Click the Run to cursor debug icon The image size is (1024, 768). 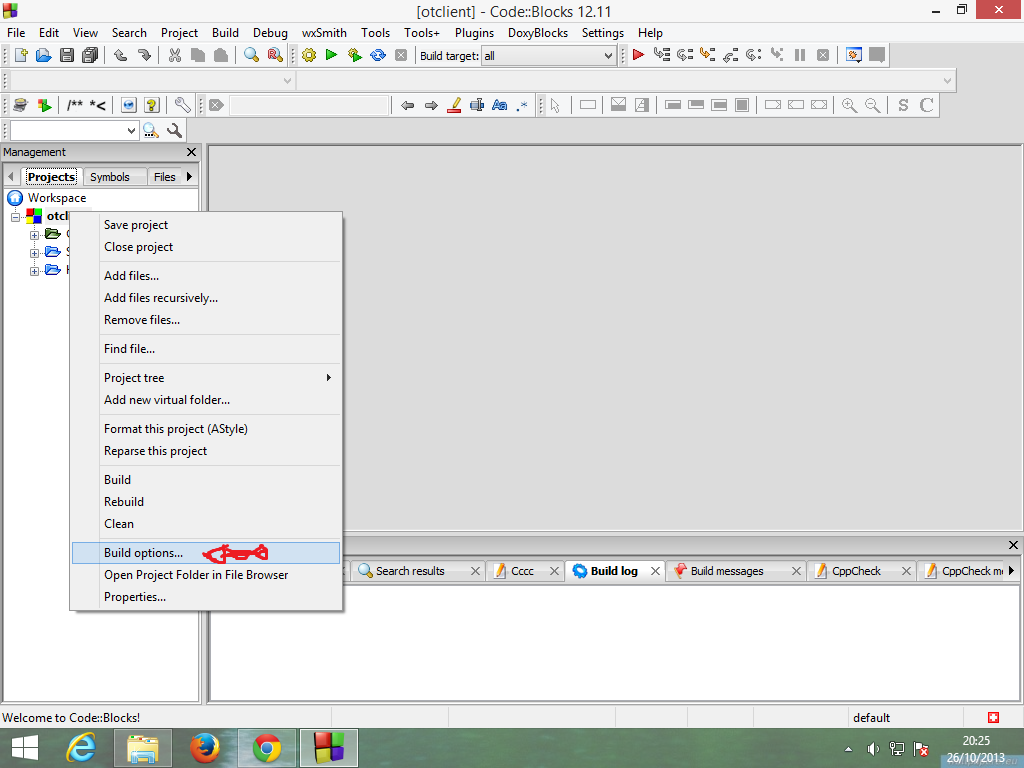tap(662, 55)
